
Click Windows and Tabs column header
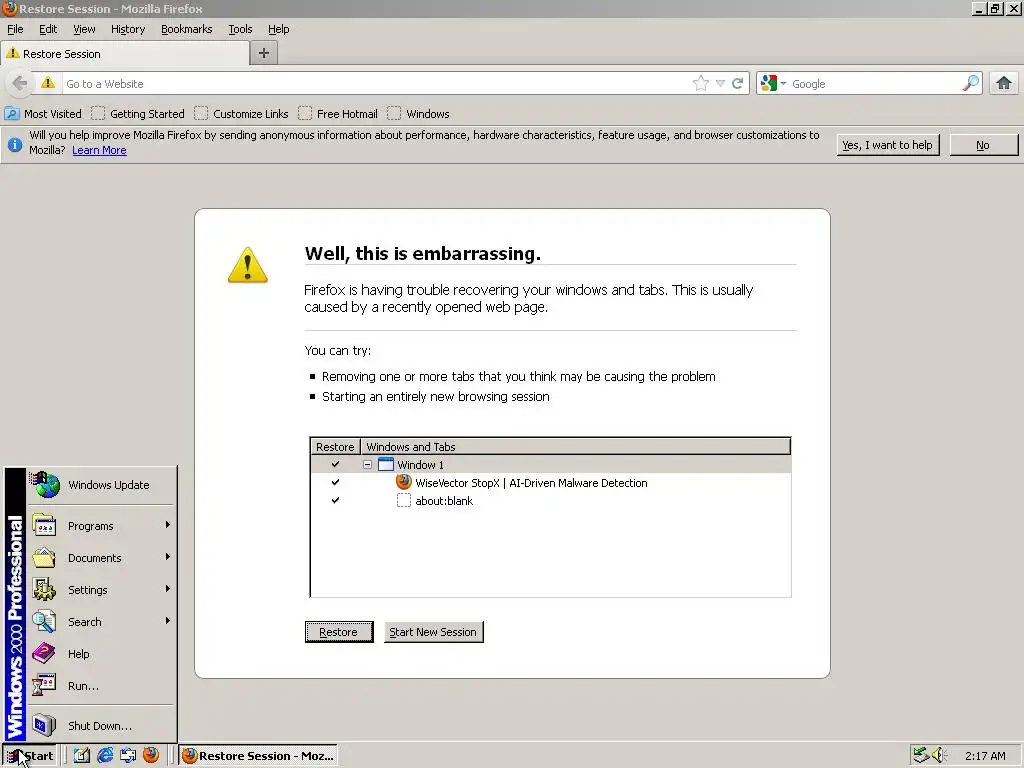pos(575,447)
